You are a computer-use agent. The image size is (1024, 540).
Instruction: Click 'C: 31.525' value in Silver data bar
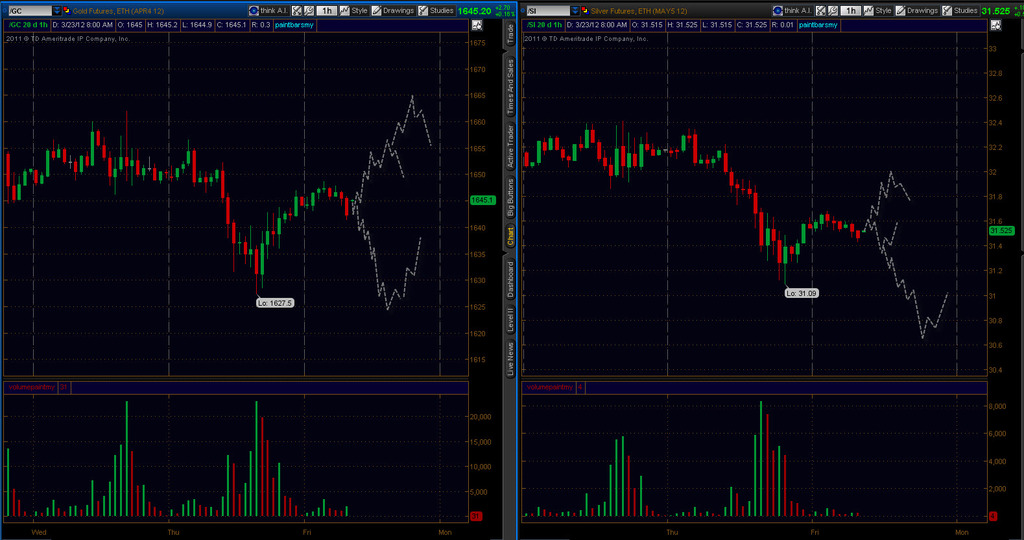(751, 25)
